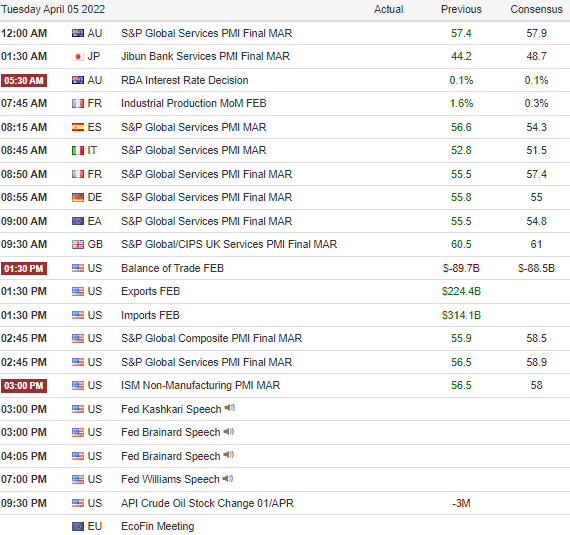Open S&P Global/CIPS UK Services PMI link
Image resolution: width=570 pixels, height=535 pixels.
(229, 244)
